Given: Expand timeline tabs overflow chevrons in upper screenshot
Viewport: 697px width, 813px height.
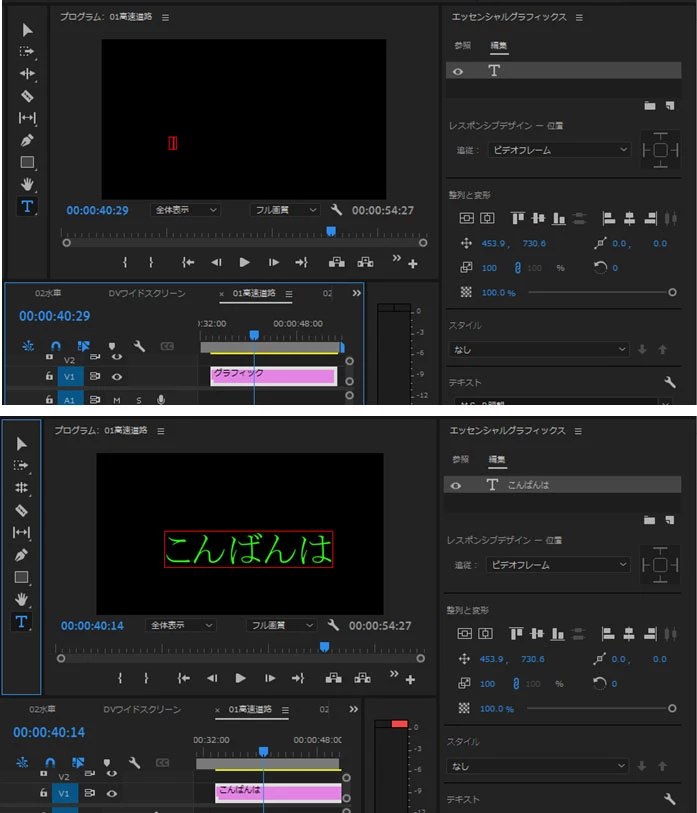Looking at the screenshot, I should point(356,293).
